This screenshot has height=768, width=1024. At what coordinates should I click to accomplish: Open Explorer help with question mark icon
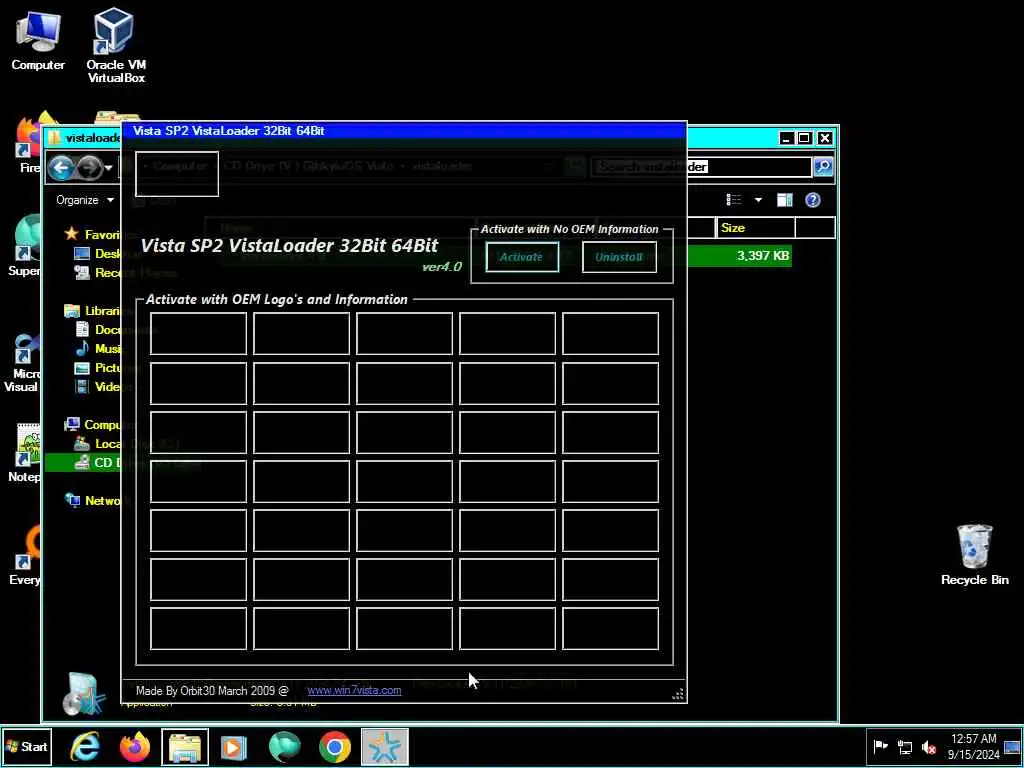[x=812, y=200]
